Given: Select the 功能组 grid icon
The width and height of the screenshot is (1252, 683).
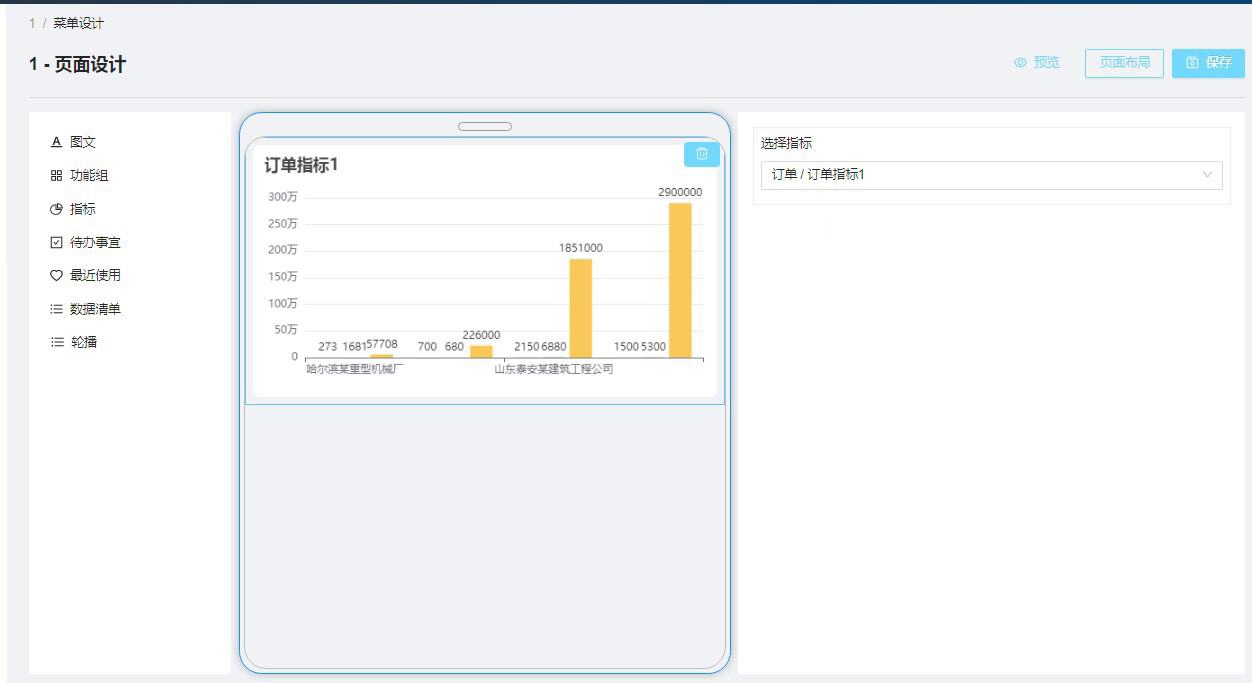Looking at the screenshot, I should pos(56,176).
